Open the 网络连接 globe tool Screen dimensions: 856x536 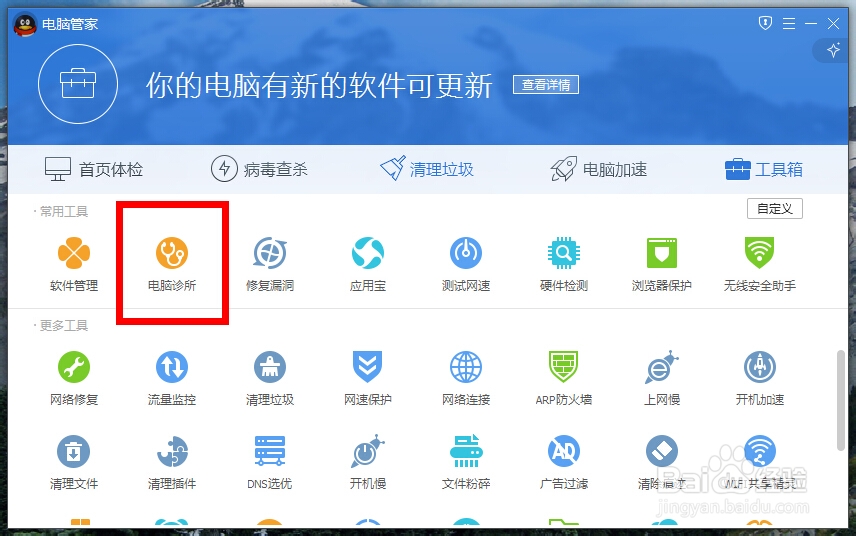click(x=466, y=378)
